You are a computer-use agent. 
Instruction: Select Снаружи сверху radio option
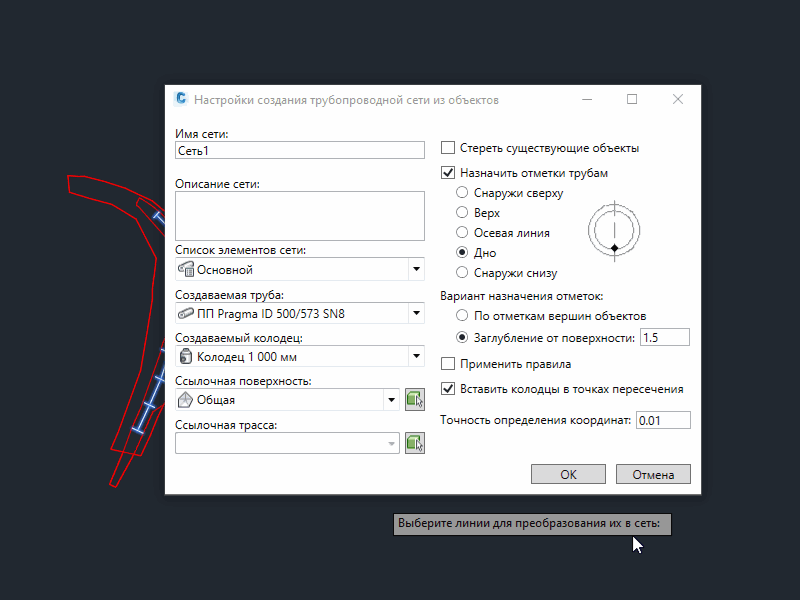coord(462,192)
